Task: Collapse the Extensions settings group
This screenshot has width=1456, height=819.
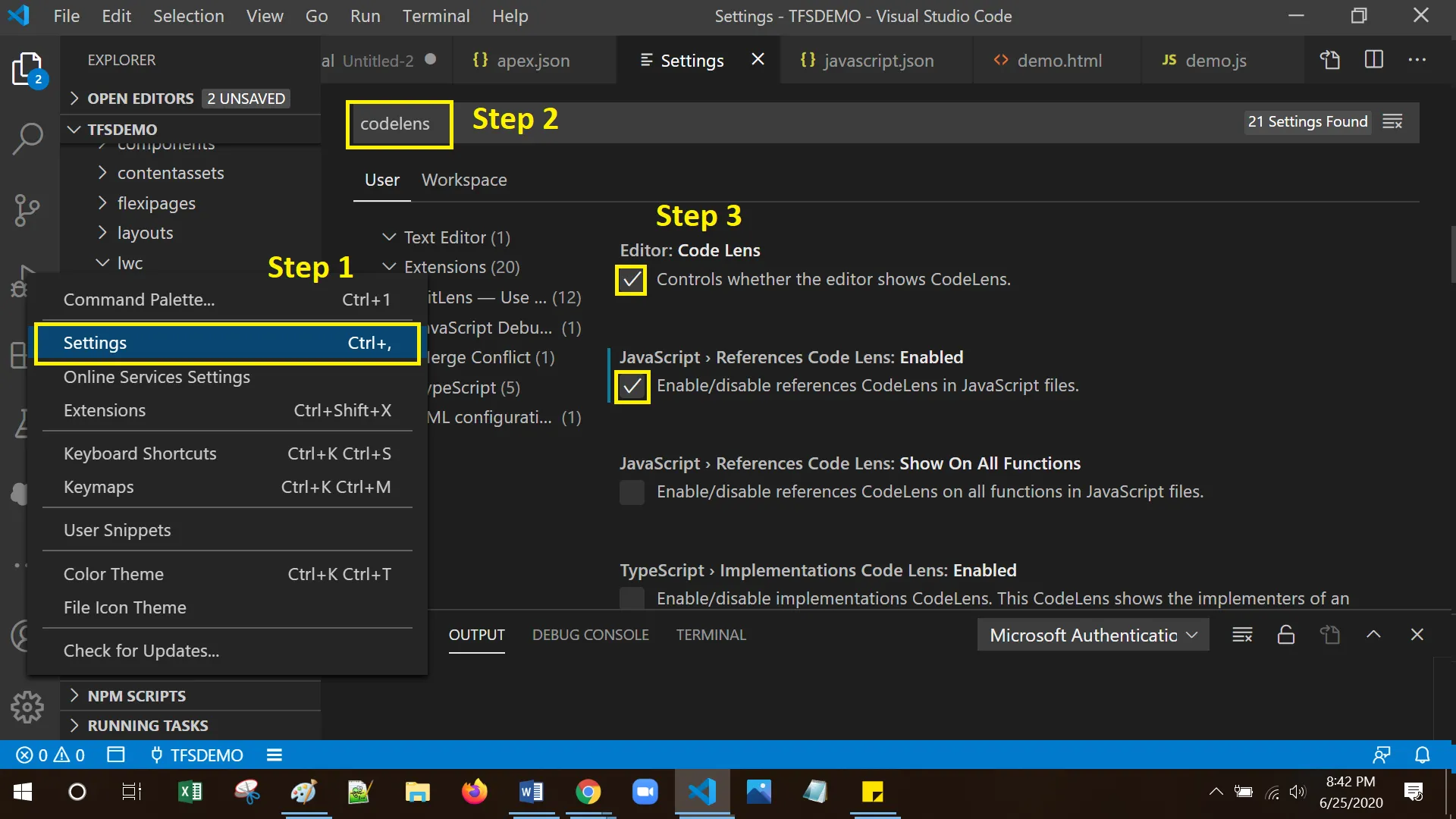Action: pyautogui.click(x=390, y=267)
